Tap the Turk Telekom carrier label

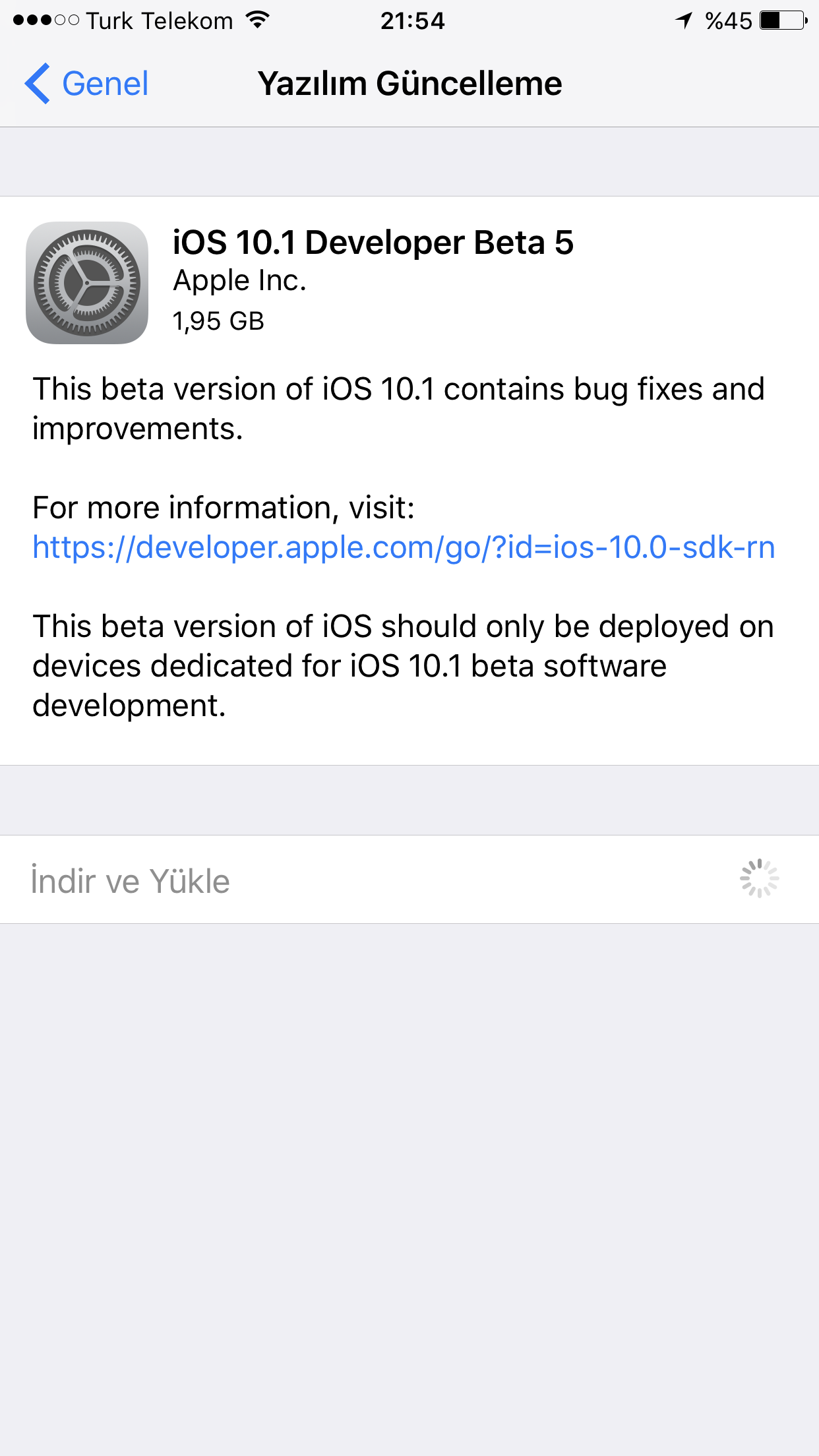coord(160,21)
